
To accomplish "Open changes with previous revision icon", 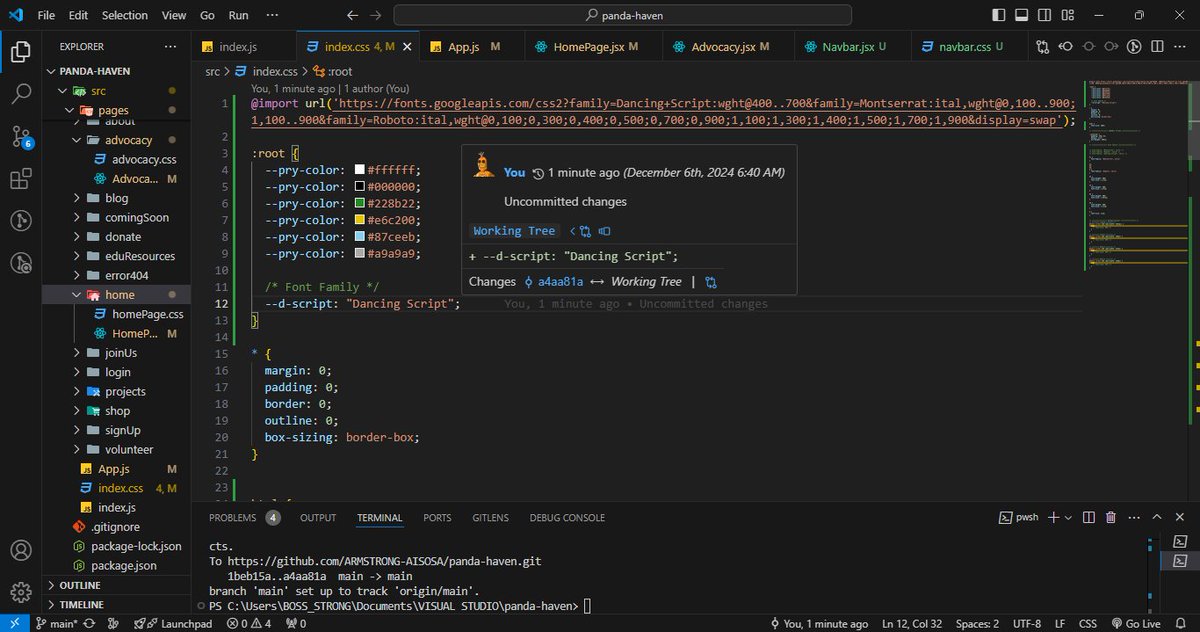I will pos(1066,47).
